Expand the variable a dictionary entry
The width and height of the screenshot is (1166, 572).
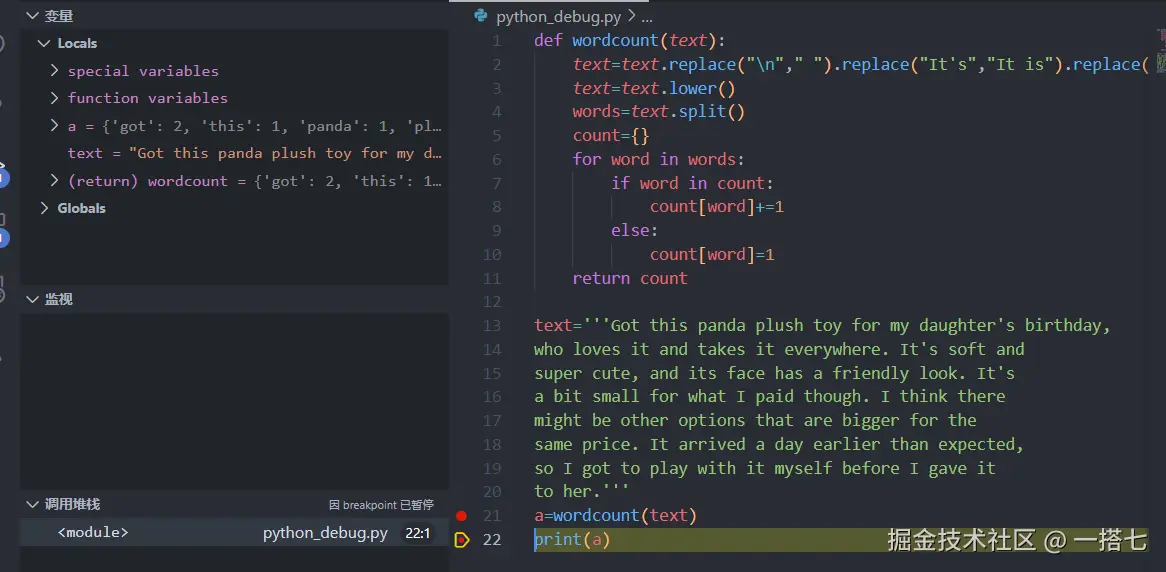pyautogui.click(x=54, y=126)
